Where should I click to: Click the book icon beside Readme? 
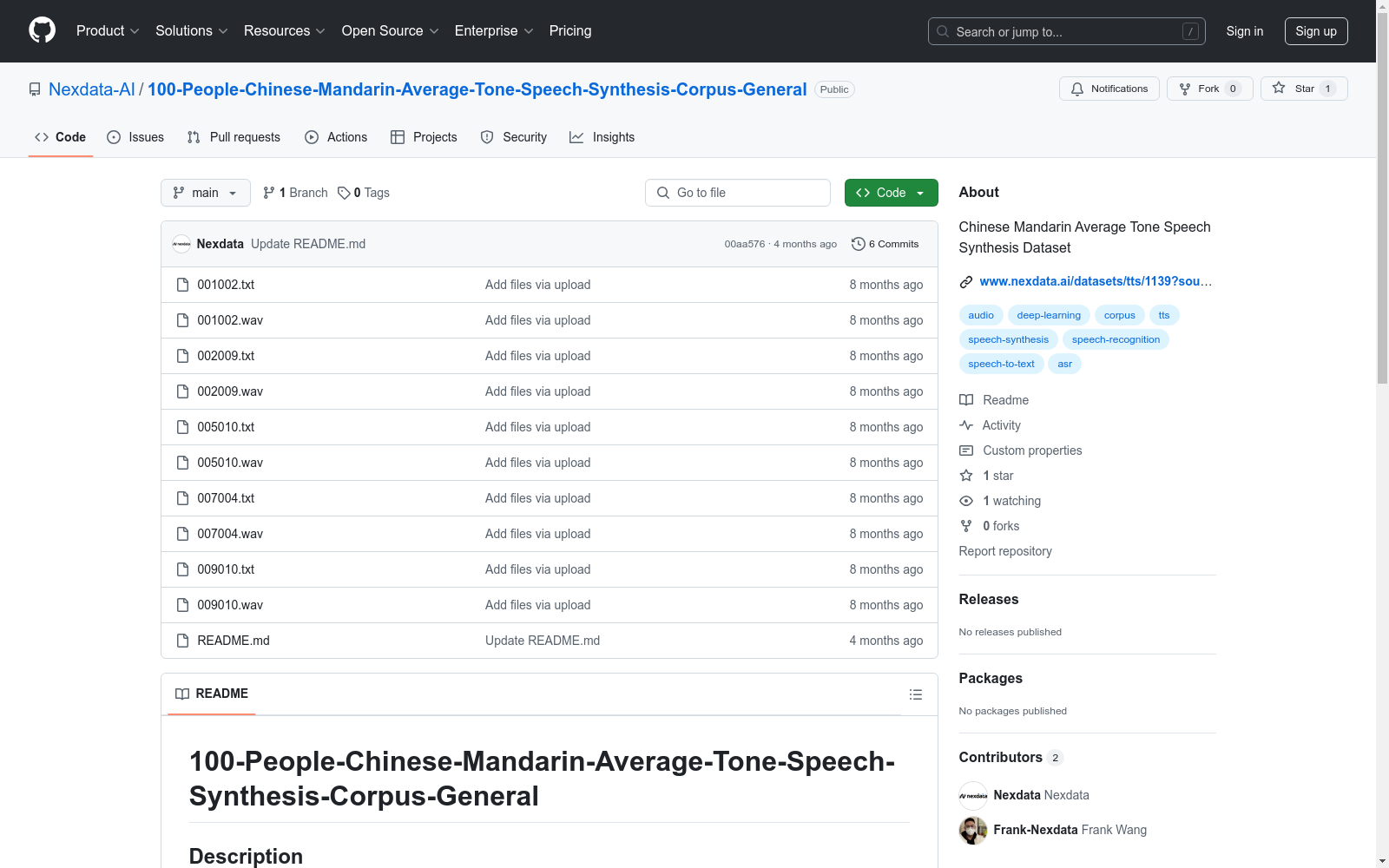tap(966, 400)
